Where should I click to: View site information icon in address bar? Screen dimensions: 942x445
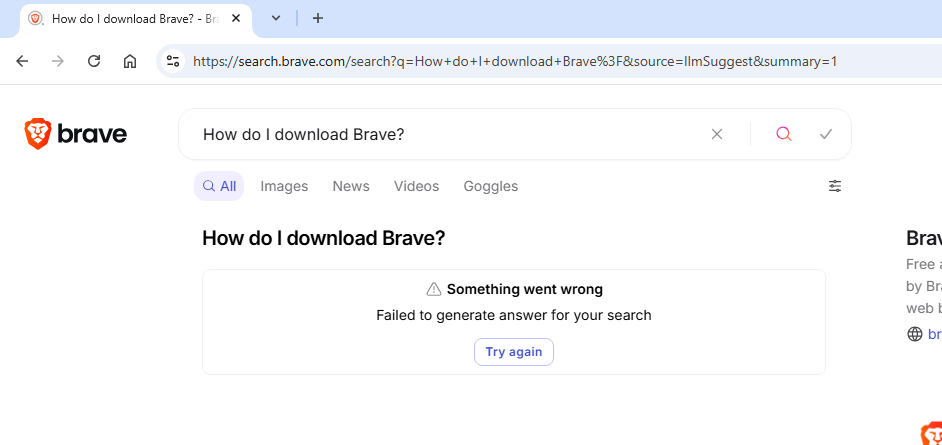click(173, 61)
